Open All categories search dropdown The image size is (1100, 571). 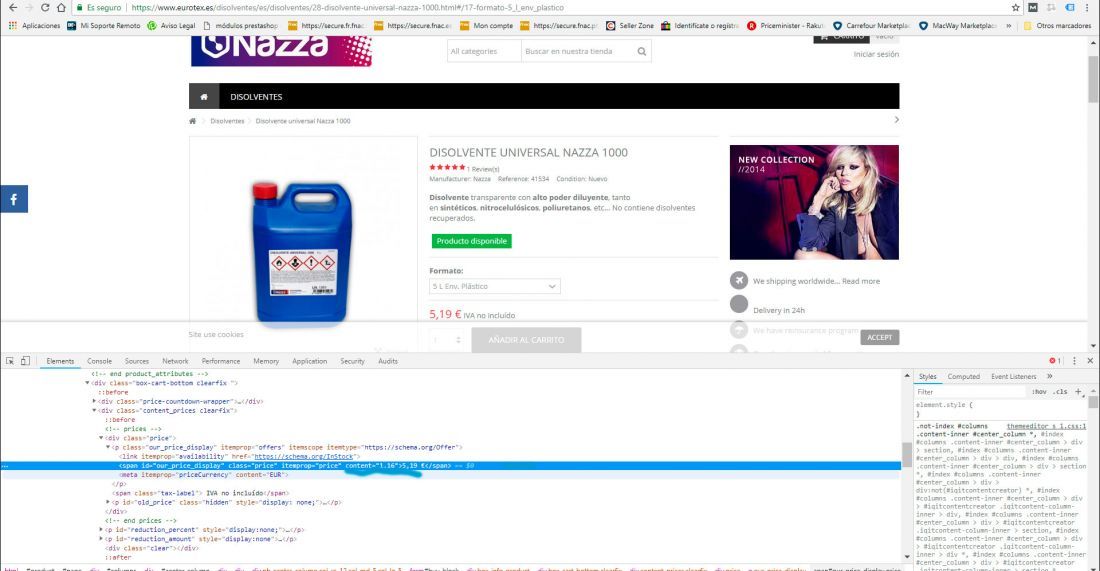click(x=484, y=51)
